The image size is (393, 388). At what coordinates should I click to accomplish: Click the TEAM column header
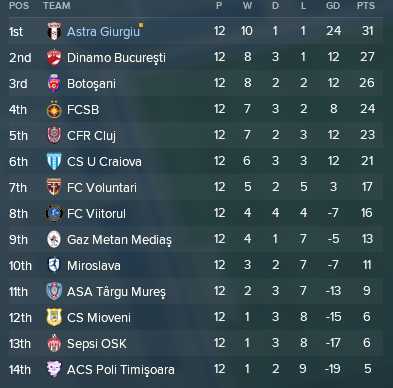coord(57,6)
